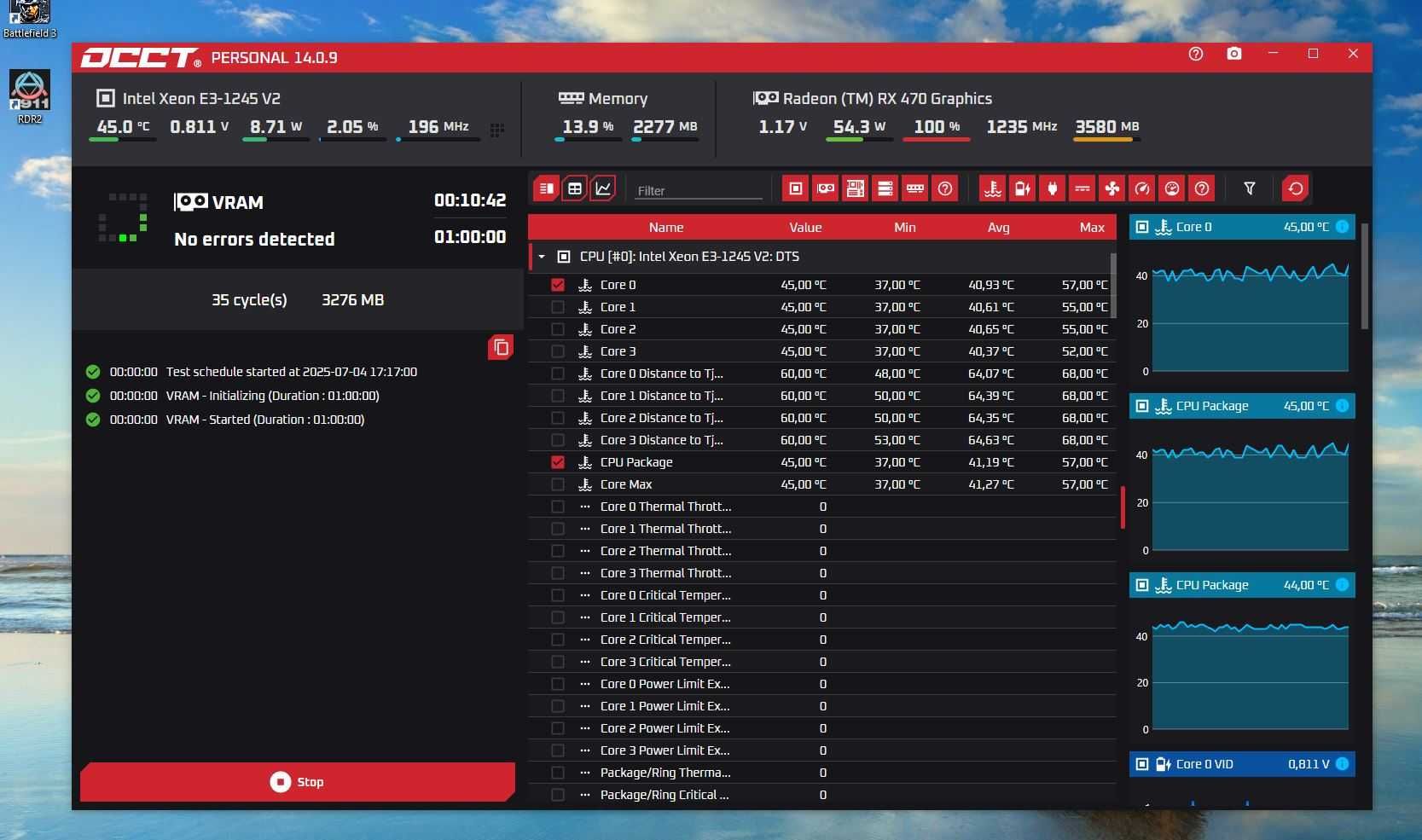Toggle the motherboard sensor category filter
The image size is (1422, 840).
[x=856, y=188]
